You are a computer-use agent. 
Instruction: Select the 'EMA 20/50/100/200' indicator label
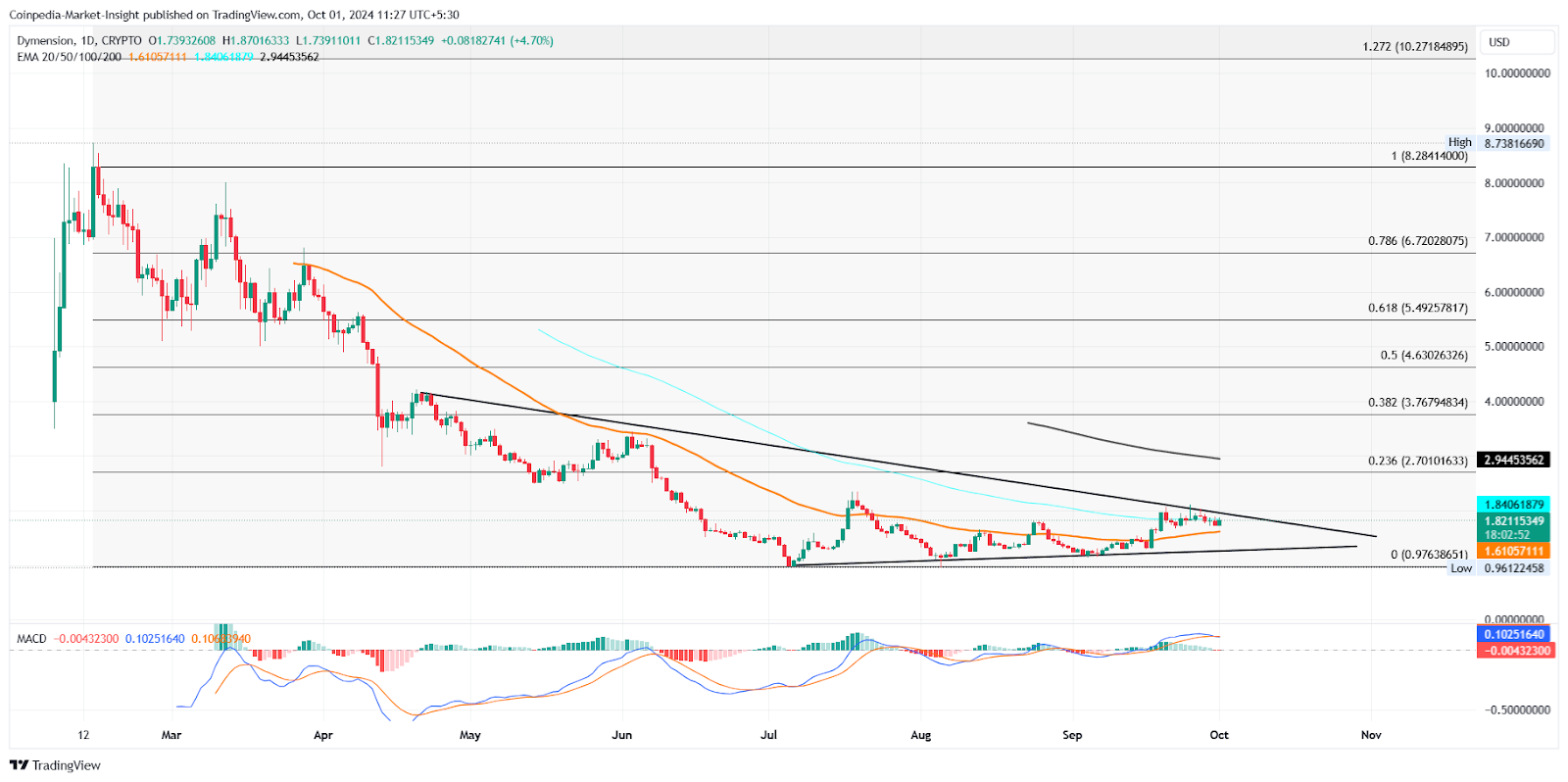tap(70, 57)
